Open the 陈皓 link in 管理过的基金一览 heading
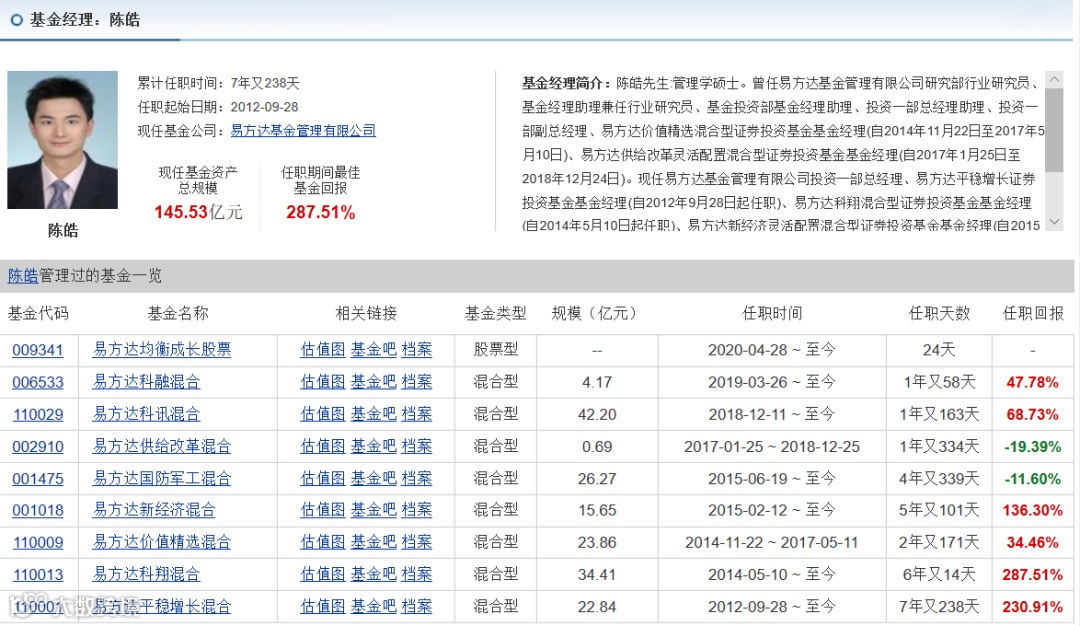Viewport: 1080px width, 626px height. point(23,276)
